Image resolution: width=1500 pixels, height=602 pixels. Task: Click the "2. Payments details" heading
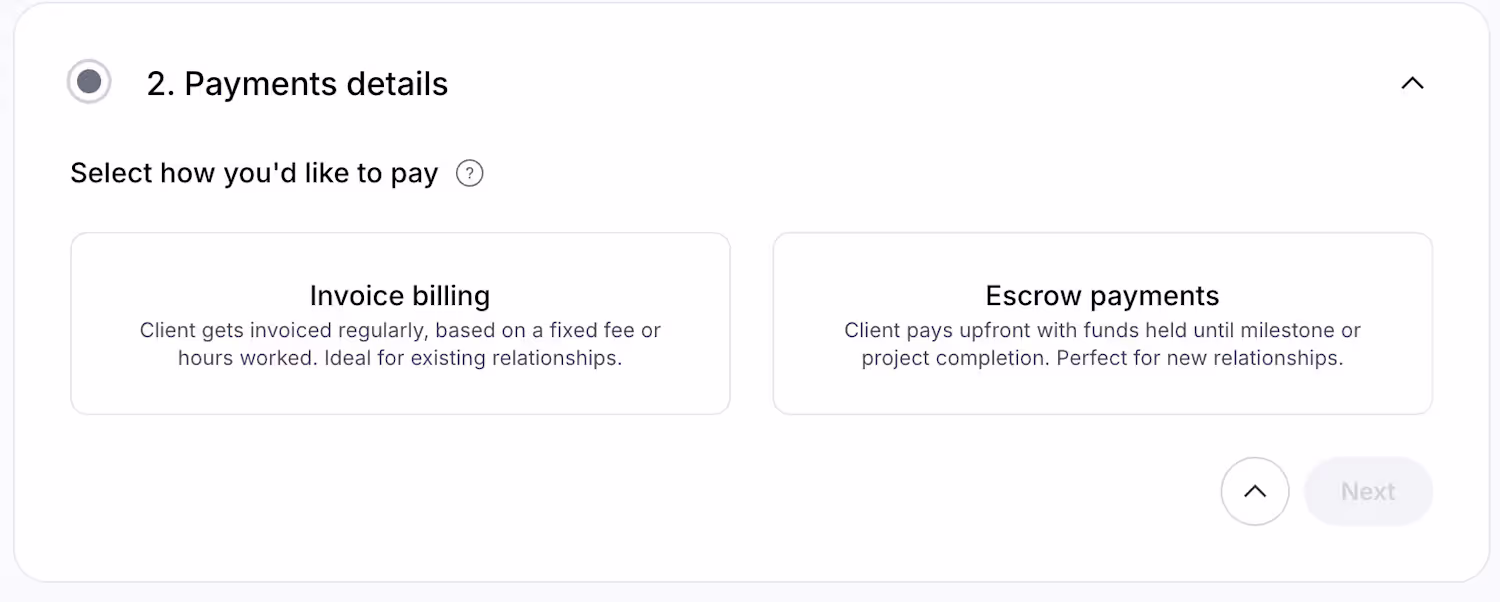tap(297, 84)
